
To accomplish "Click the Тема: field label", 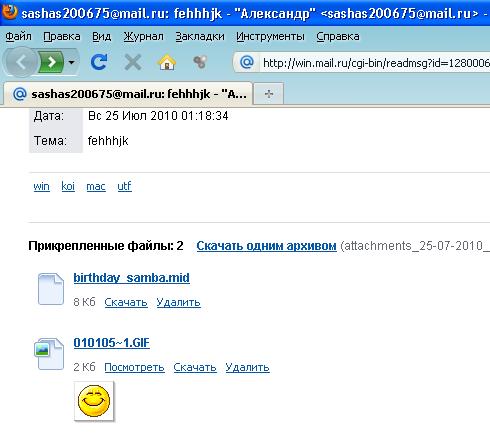I will coord(50,141).
